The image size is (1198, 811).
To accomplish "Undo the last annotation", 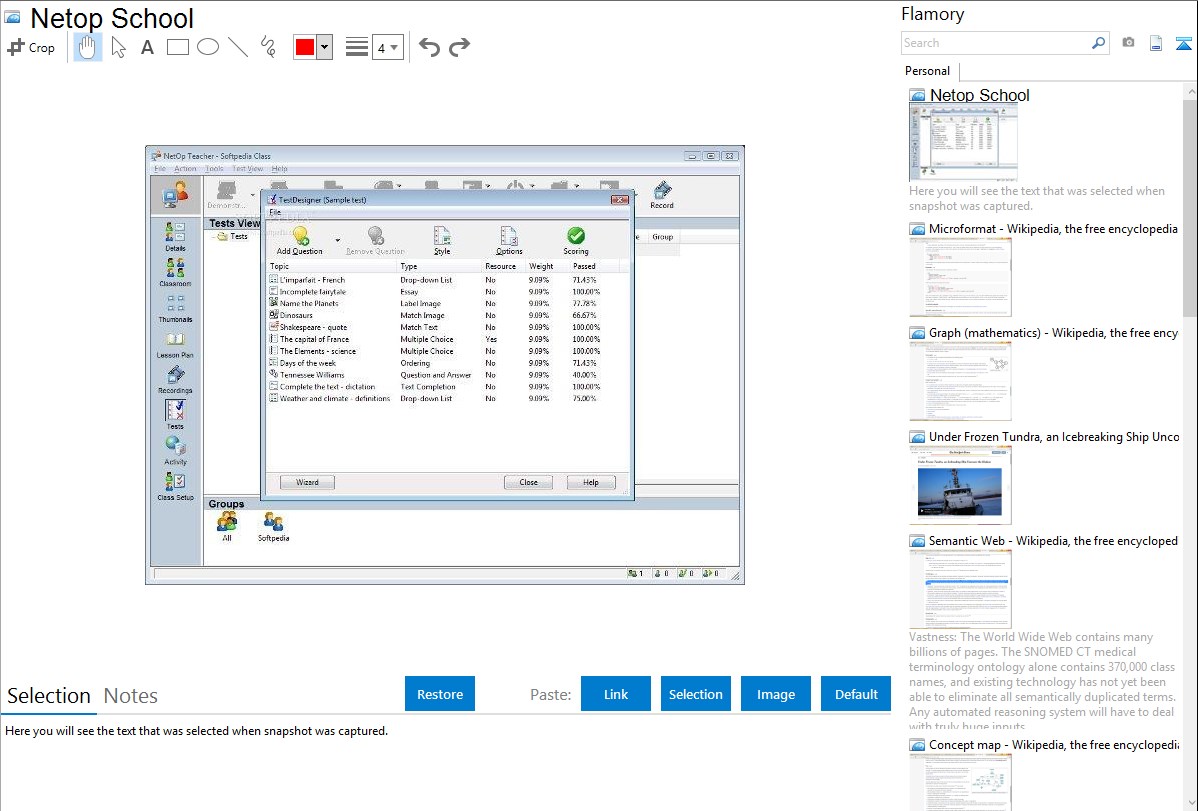I will click(429, 47).
